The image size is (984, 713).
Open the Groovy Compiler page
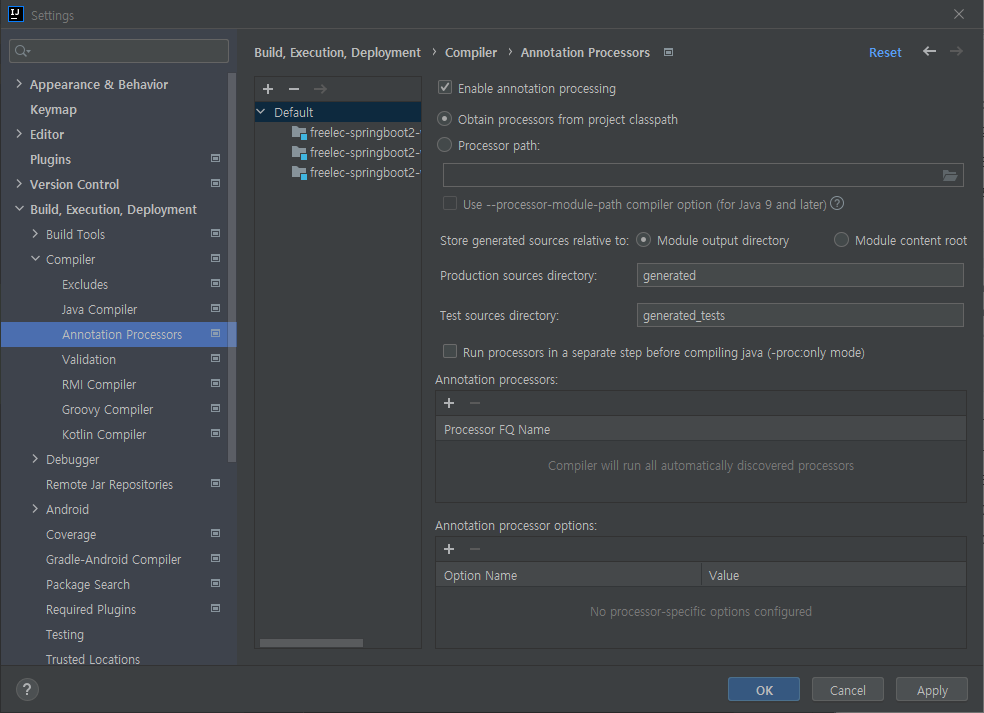pos(107,410)
